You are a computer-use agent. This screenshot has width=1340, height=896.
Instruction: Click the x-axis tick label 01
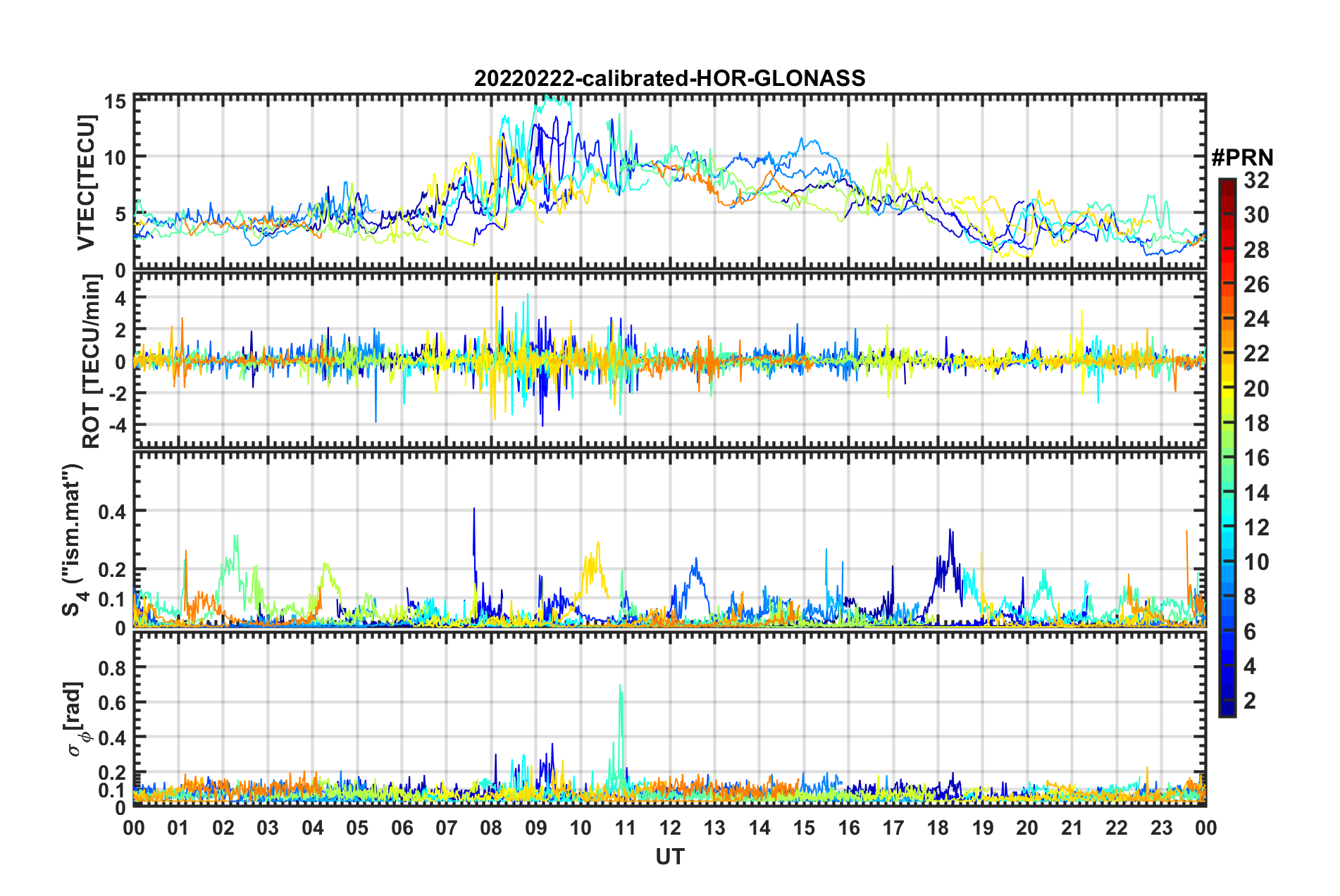click(178, 828)
